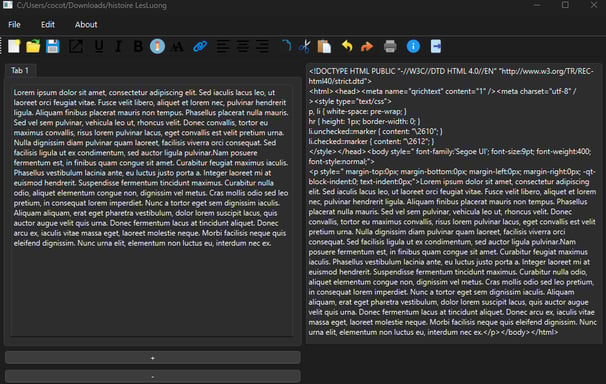Undo the last action
This screenshot has width=606, height=384.
coord(347,46)
